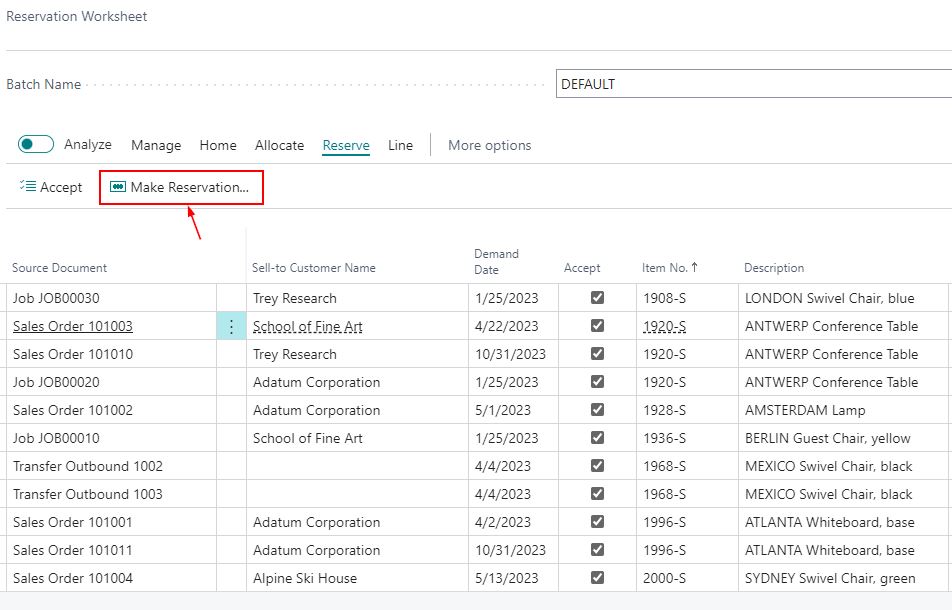
Task: Click the AMSTERDAM Lamp description cell
Action: tap(845, 410)
